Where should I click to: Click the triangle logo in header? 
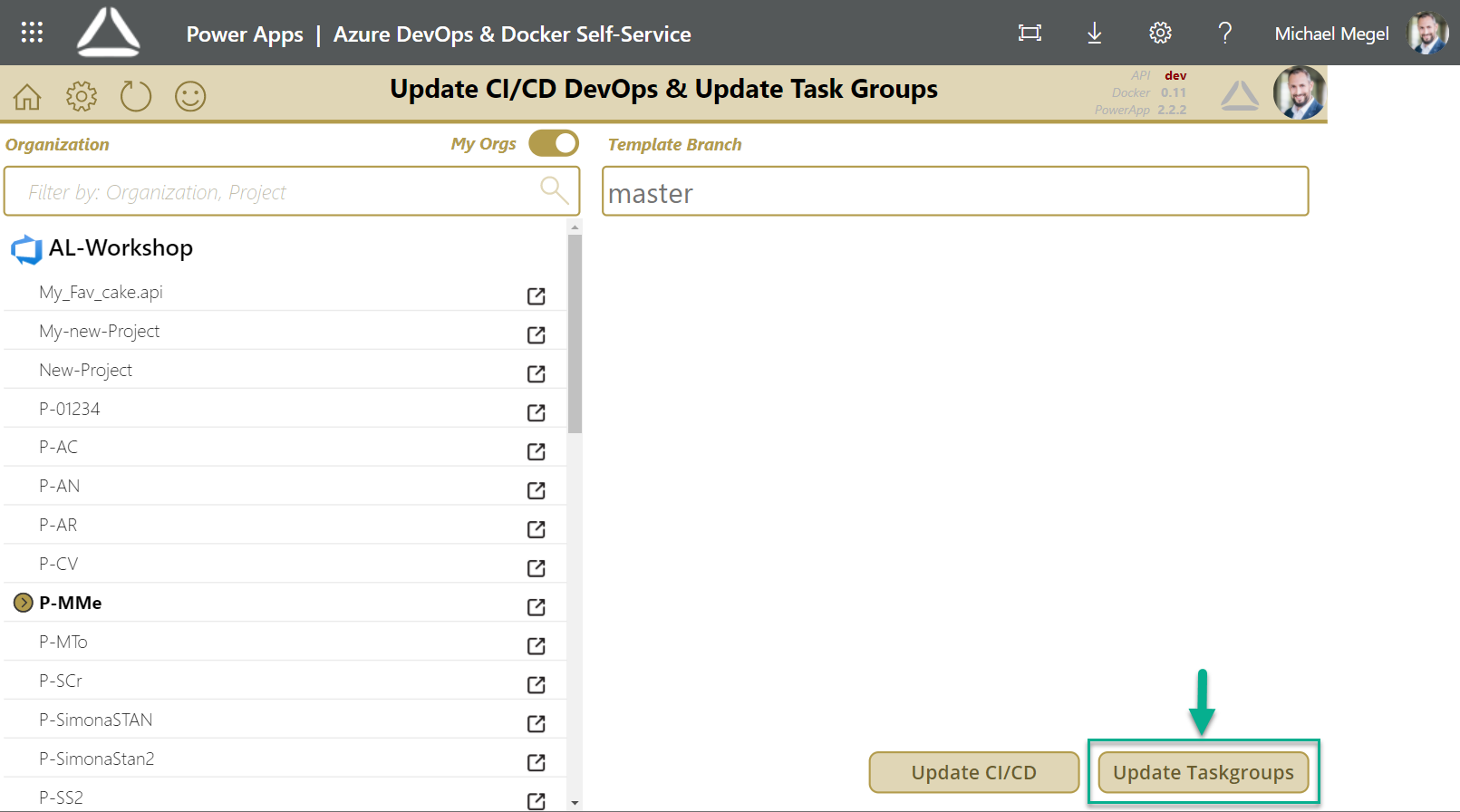109,32
